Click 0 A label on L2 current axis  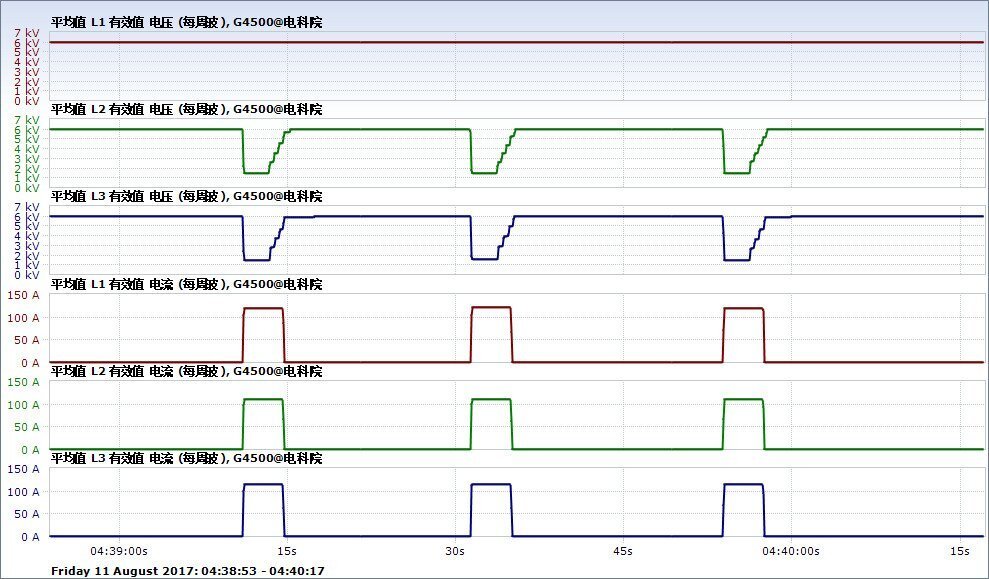(30, 450)
